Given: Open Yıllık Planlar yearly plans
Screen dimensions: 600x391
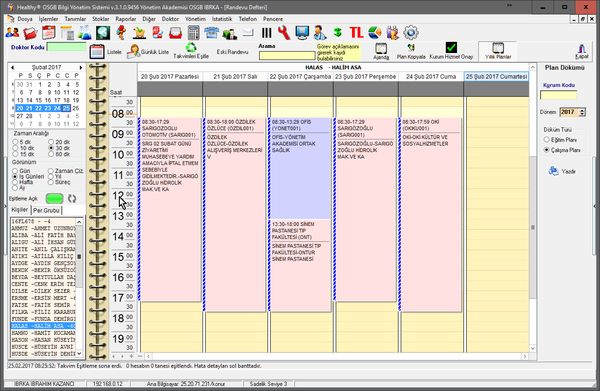Looking at the screenshot, I should click(498, 51).
